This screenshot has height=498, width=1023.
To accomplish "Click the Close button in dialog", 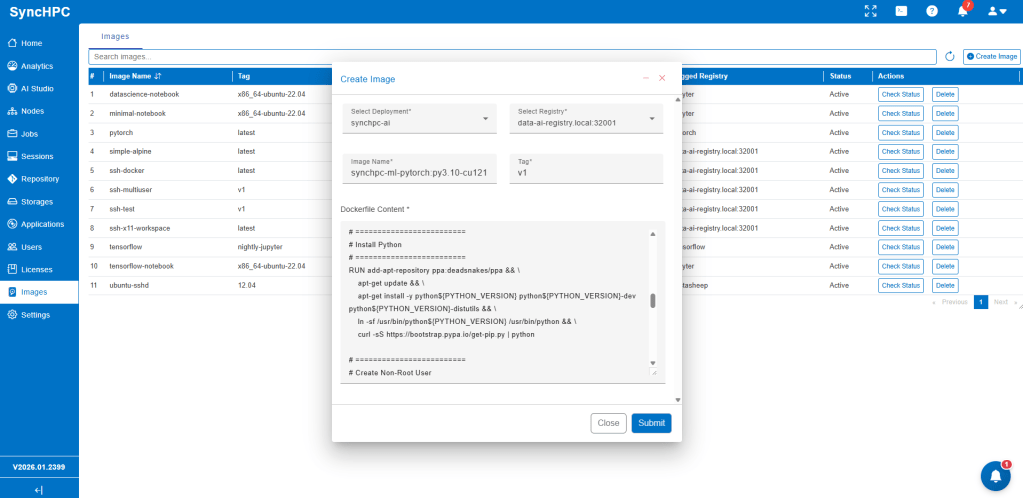I will (x=608, y=423).
